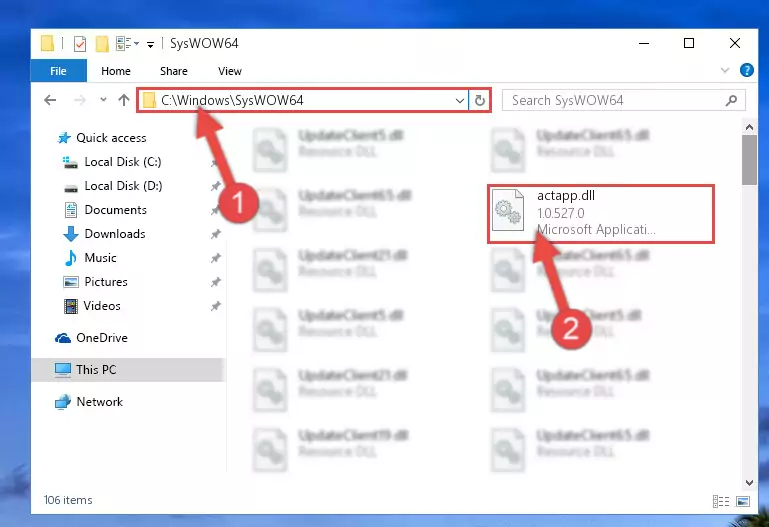Click the OneDrive cloud icon

[x=63, y=338]
